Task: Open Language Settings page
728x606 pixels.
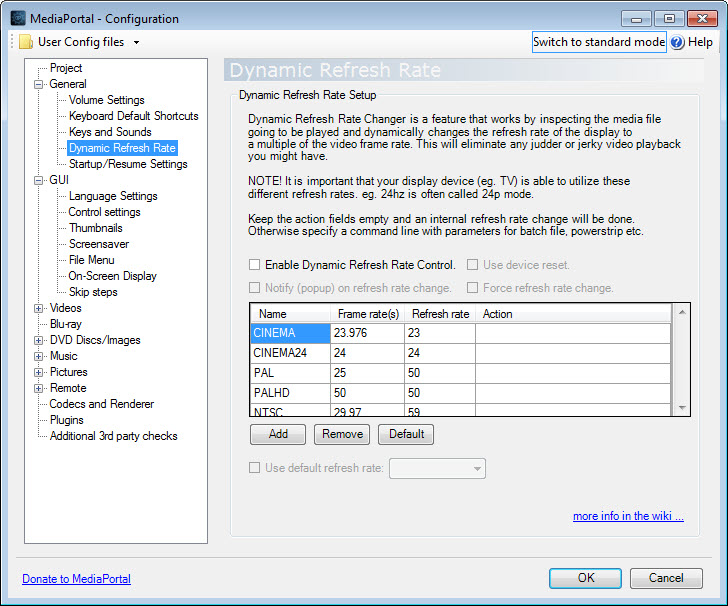Action: [113, 196]
